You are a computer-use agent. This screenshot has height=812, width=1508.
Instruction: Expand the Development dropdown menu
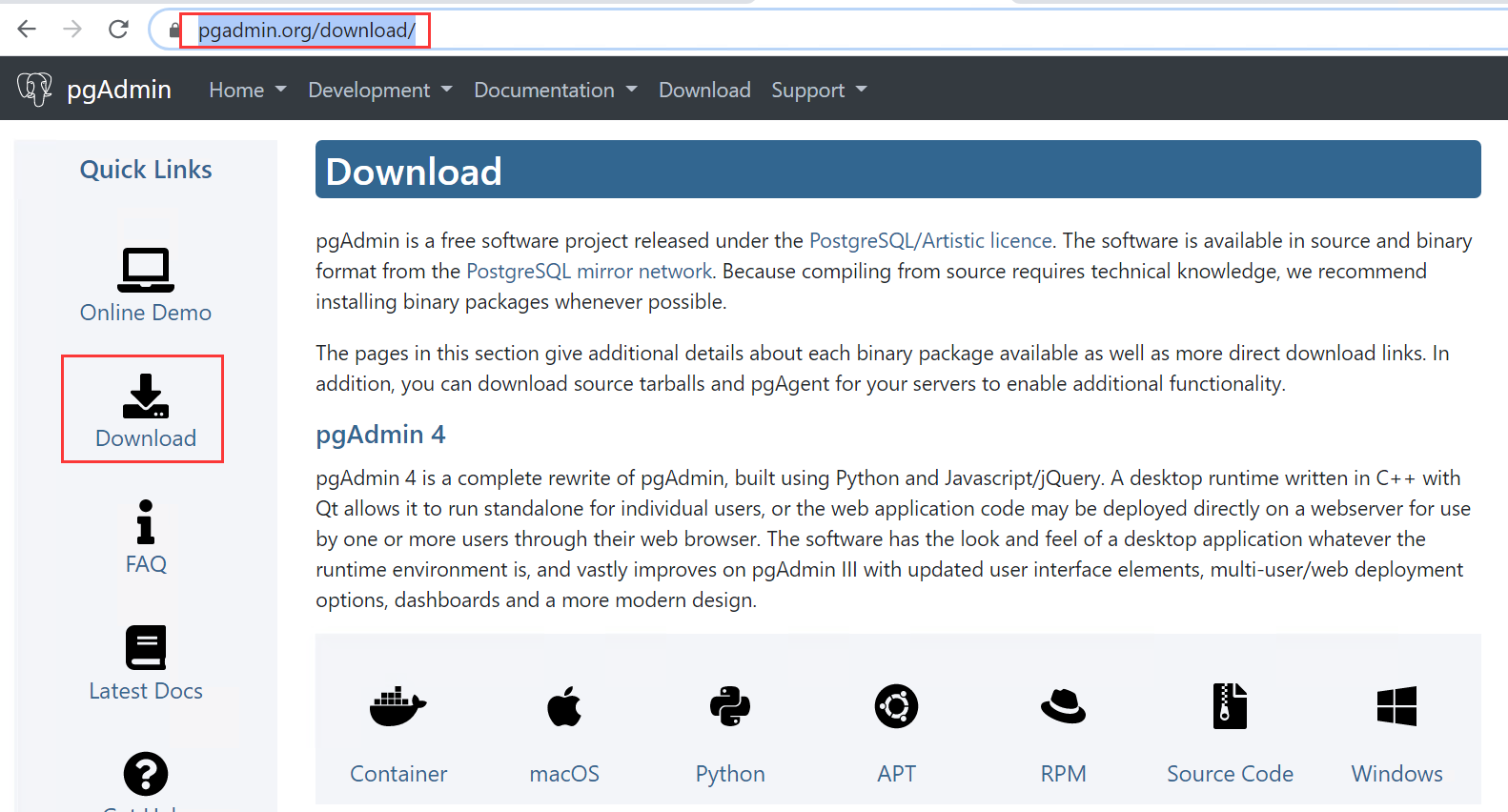379,90
